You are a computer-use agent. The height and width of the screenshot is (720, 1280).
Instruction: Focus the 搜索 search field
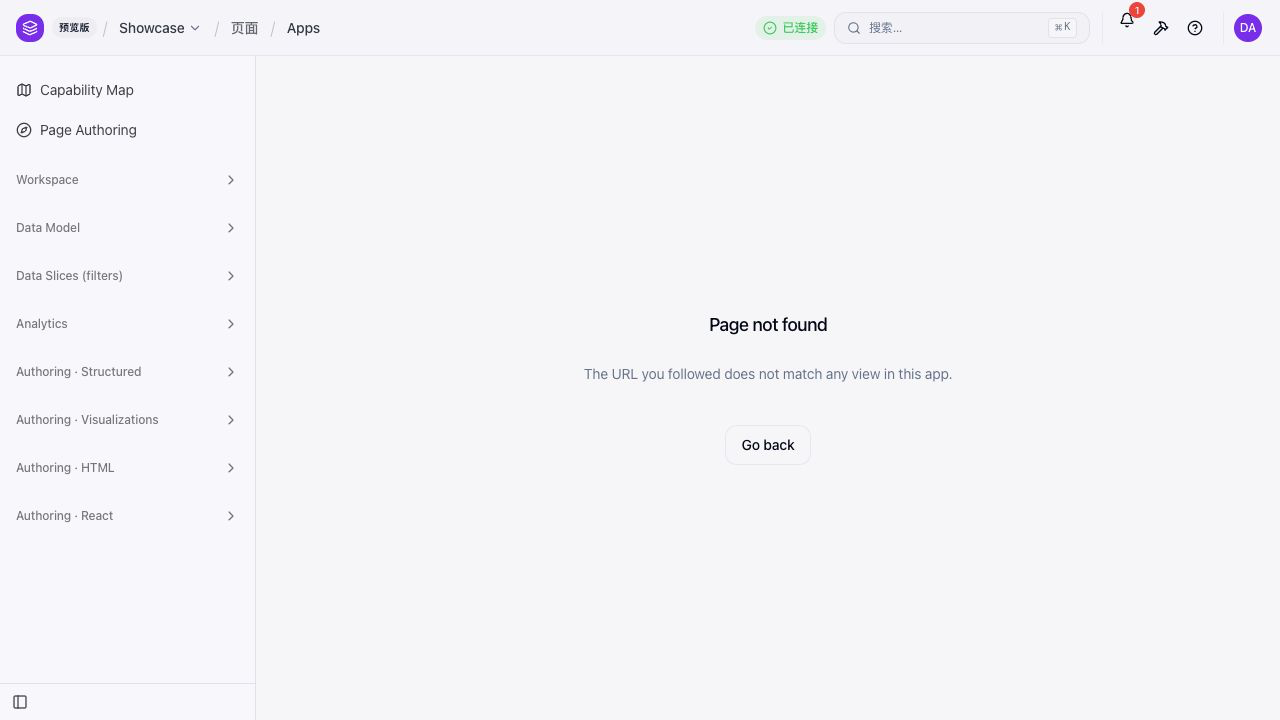pos(961,28)
